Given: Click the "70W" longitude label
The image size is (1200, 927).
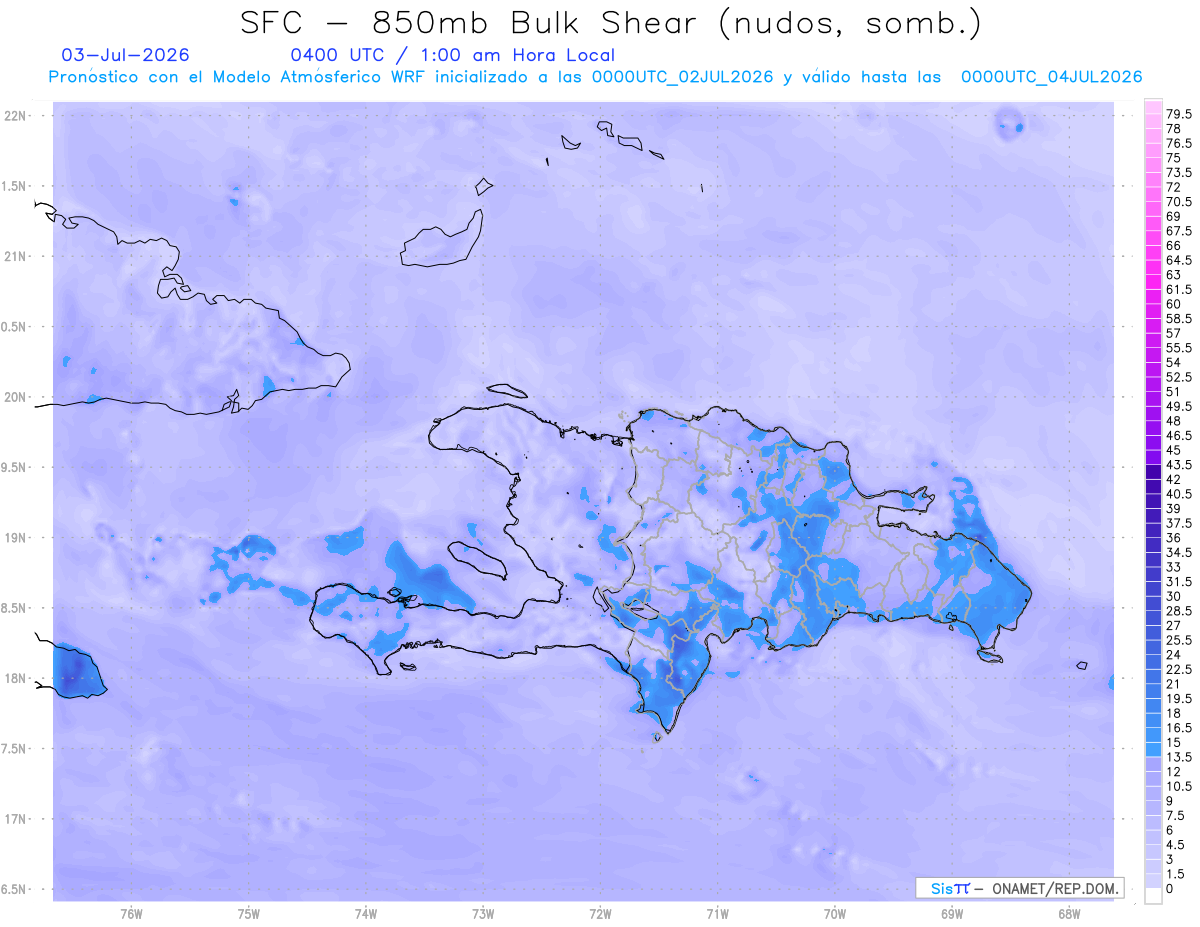Looking at the screenshot, I should coord(835,914).
